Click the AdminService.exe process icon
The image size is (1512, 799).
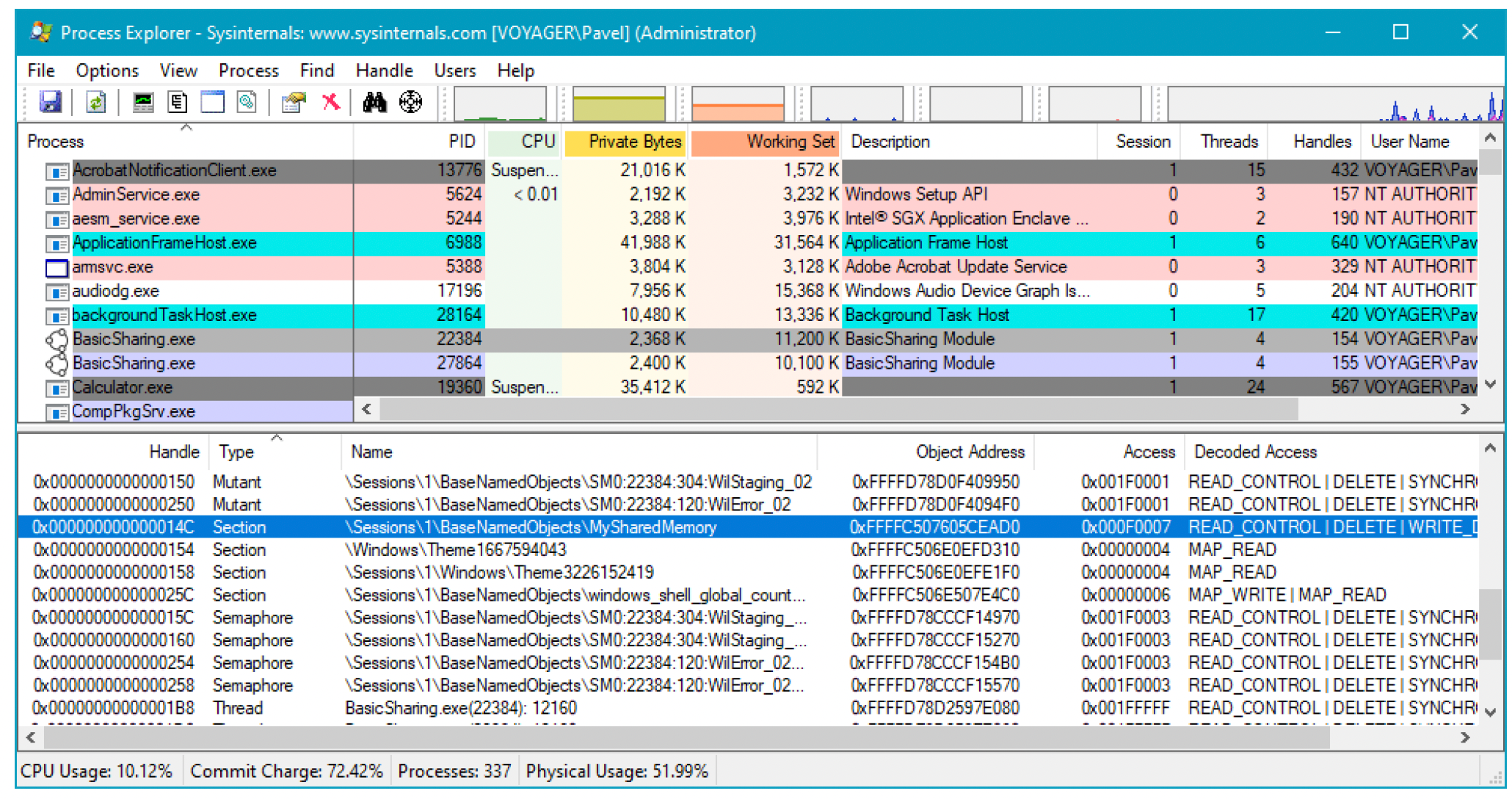[x=57, y=195]
